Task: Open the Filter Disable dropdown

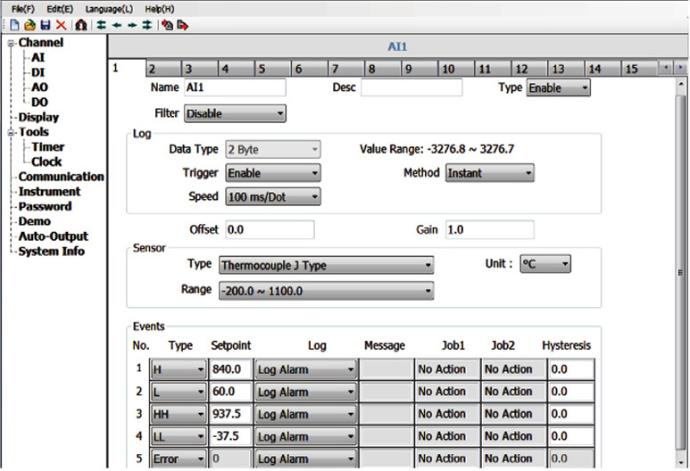Action: click(x=235, y=114)
